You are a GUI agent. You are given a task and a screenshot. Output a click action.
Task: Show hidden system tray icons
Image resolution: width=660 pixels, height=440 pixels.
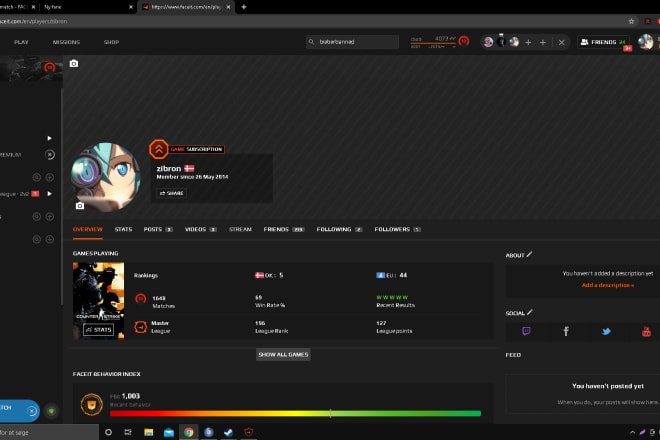tap(632, 432)
